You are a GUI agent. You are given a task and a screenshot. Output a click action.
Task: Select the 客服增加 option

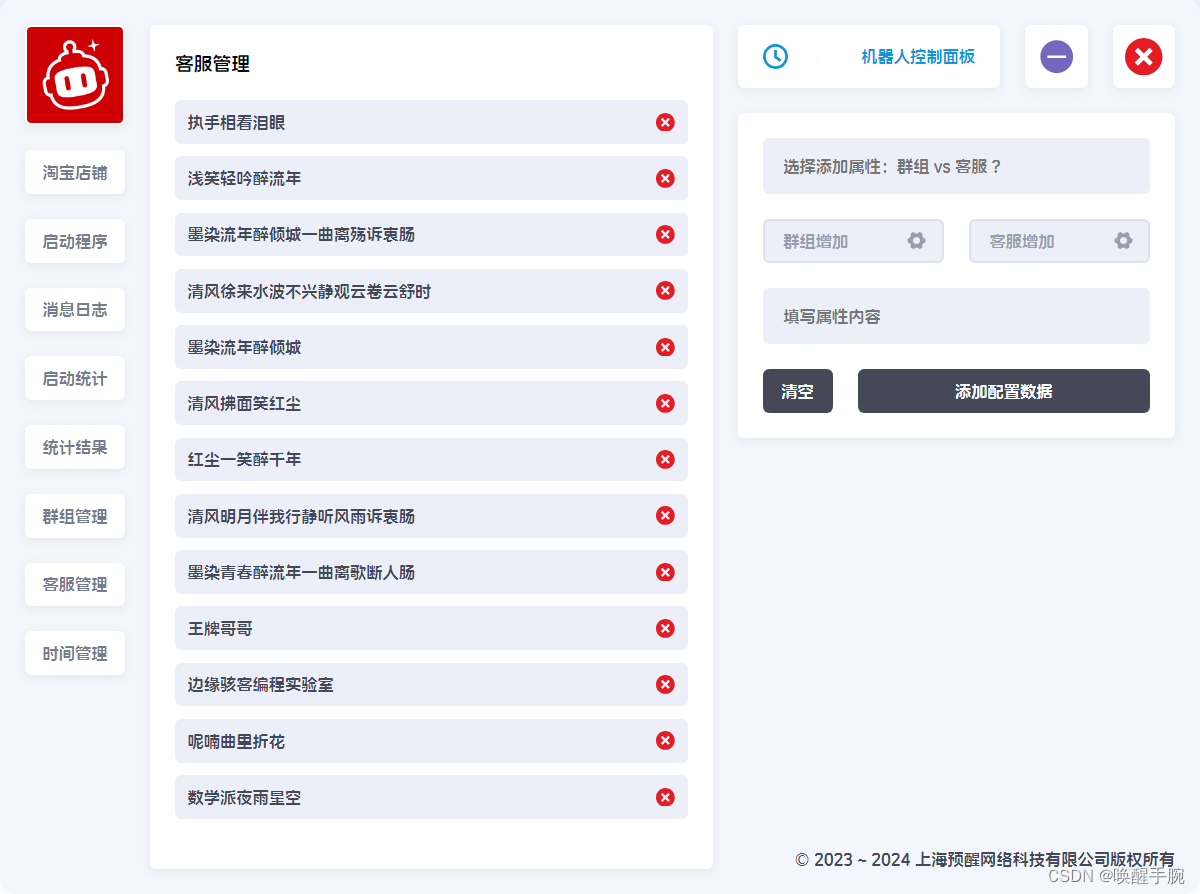click(1059, 241)
